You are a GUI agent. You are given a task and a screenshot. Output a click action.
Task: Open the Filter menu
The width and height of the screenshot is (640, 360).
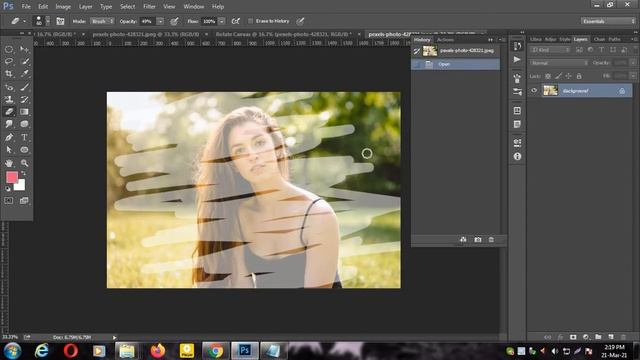149,7
